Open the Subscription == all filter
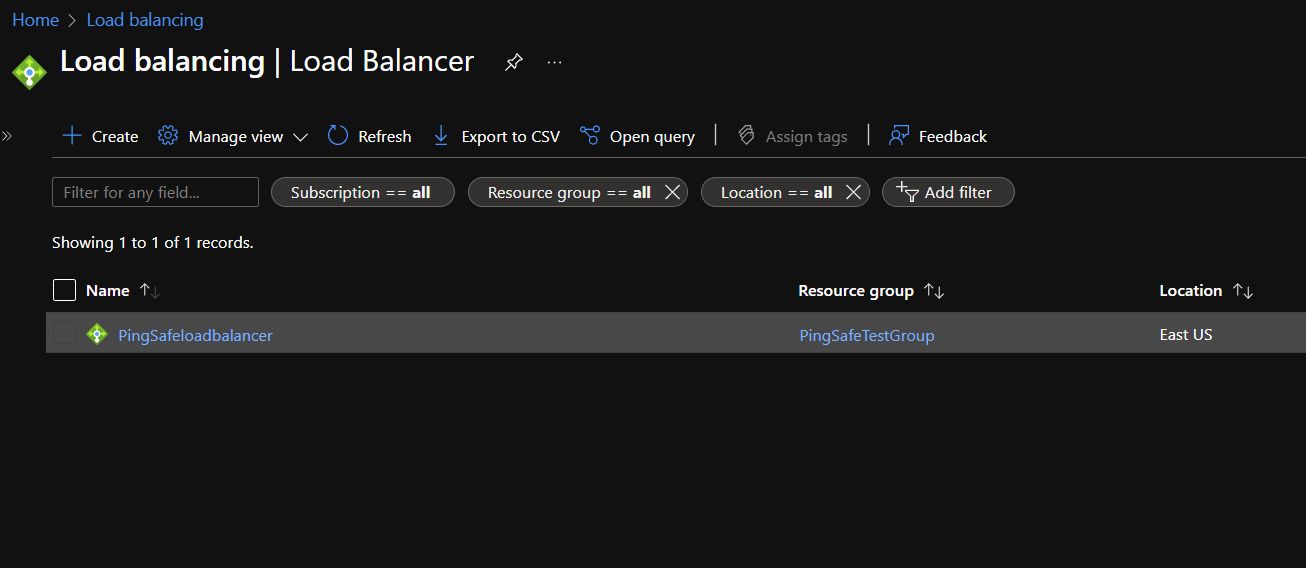Image resolution: width=1306 pixels, height=568 pixels. [x=362, y=192]
